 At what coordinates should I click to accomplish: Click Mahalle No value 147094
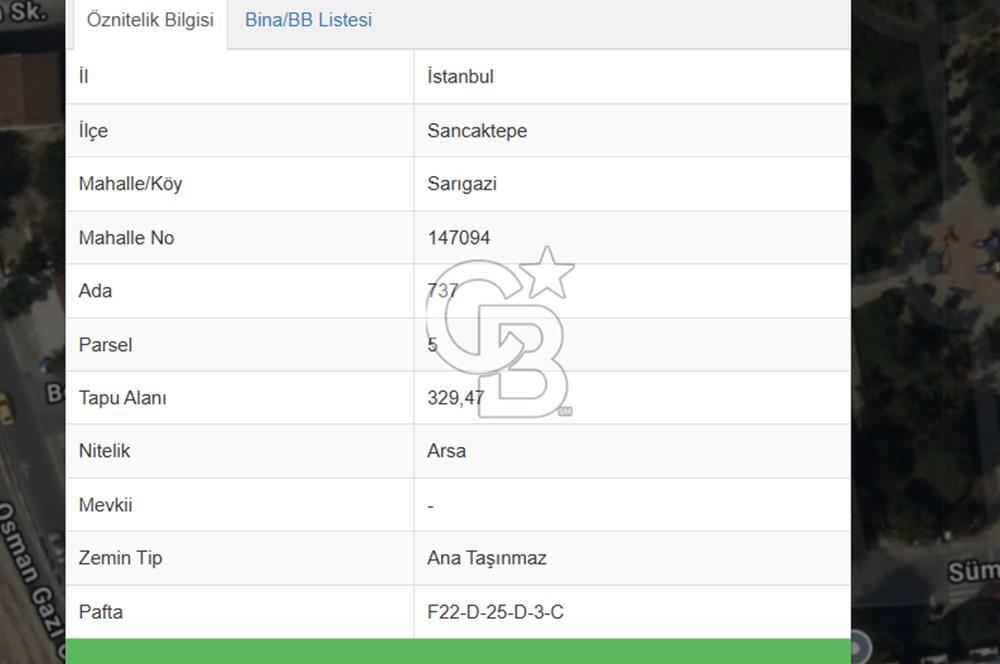pyautogui.click(x=459, y=238)
